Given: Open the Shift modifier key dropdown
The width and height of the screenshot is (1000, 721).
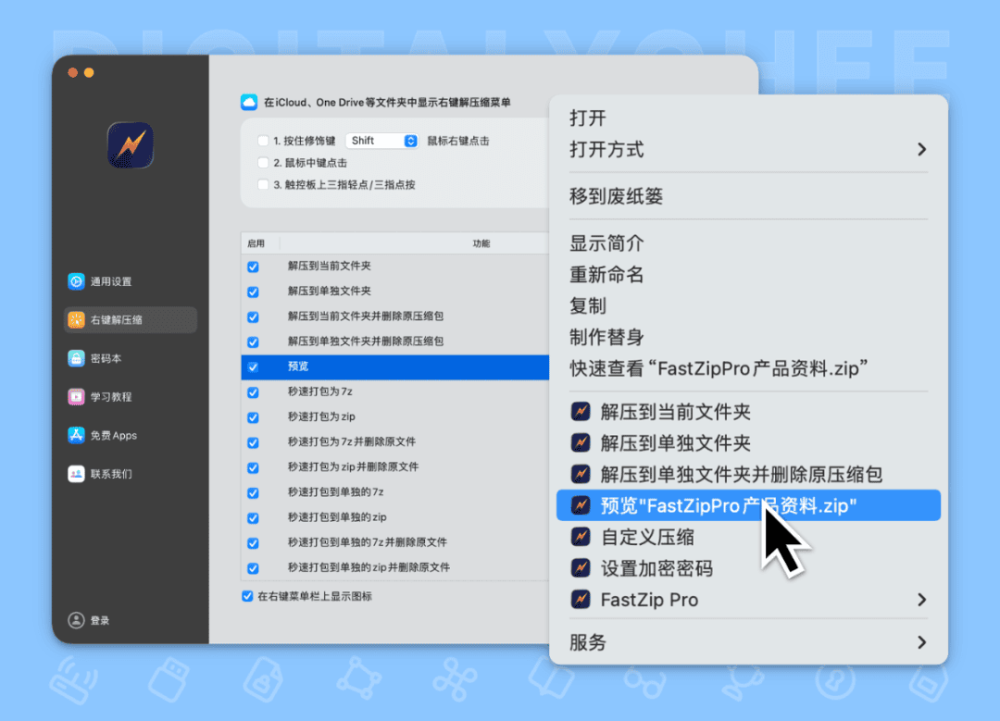Looking at the screenshot, I should [382, 141].
